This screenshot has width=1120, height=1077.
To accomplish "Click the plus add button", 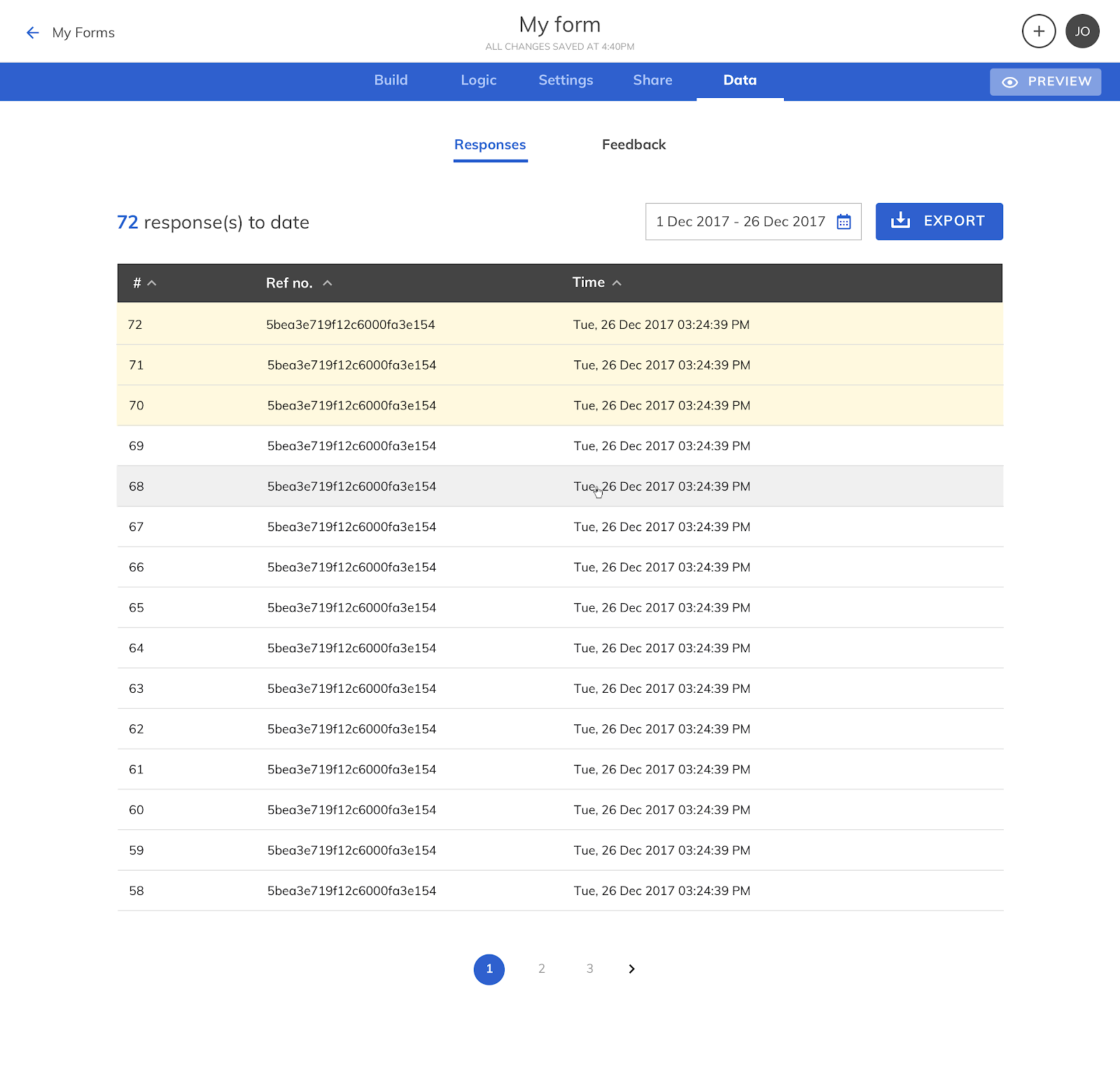I will click(x=1039, y=31).
